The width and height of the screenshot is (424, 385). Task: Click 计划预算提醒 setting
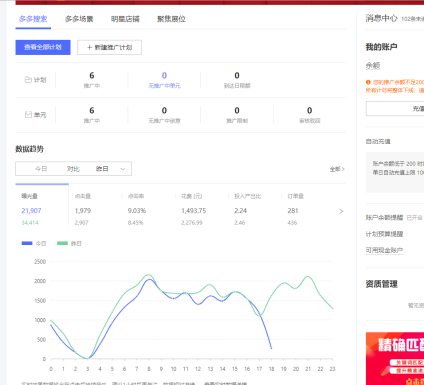(384, 234)
